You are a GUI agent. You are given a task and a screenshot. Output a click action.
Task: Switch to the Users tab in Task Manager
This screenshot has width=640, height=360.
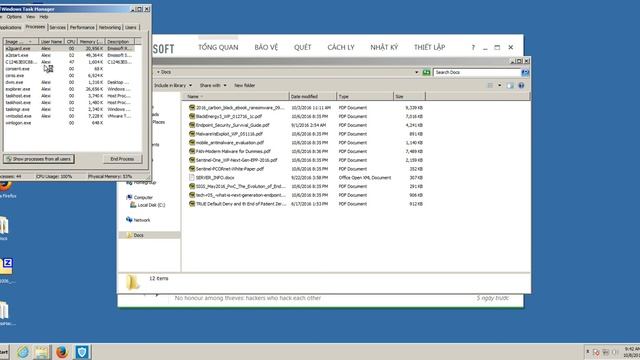[x=131, y=27]
